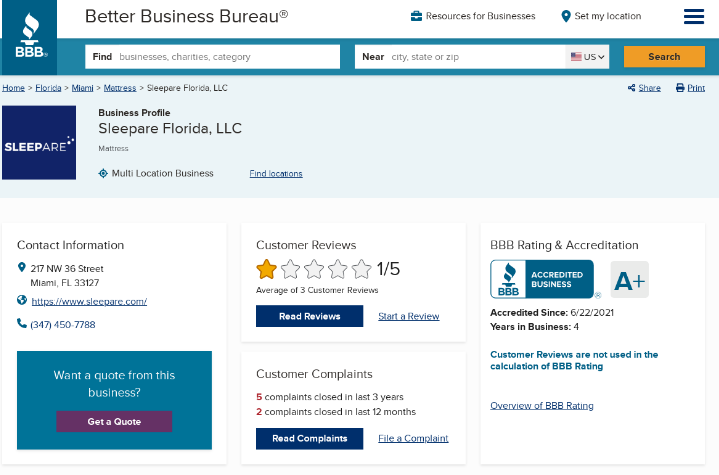719x475 pixels.
Task: Click the A+ rating badge
Action: (630, 280)
